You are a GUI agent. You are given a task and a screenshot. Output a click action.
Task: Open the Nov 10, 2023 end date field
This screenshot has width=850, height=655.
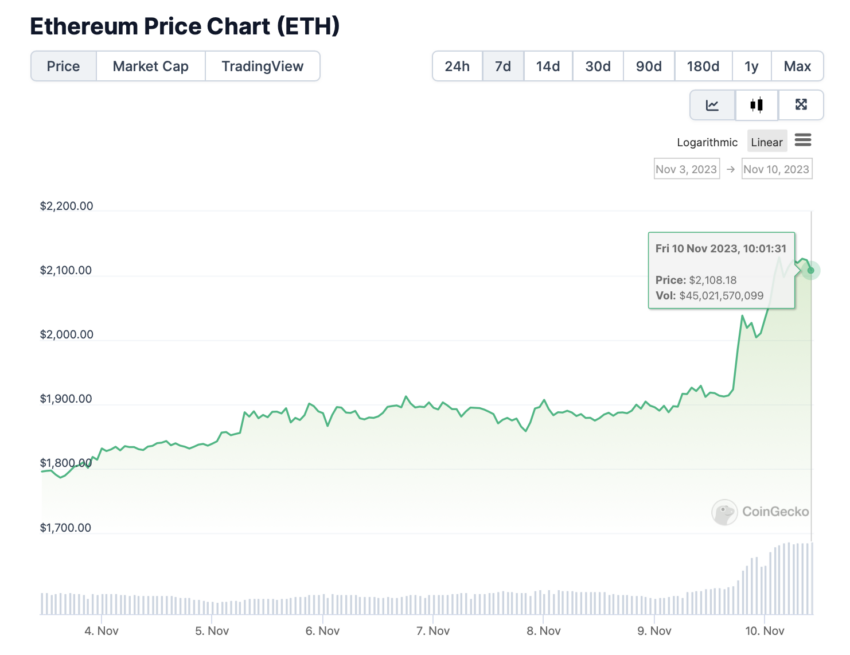coord(776,169)
